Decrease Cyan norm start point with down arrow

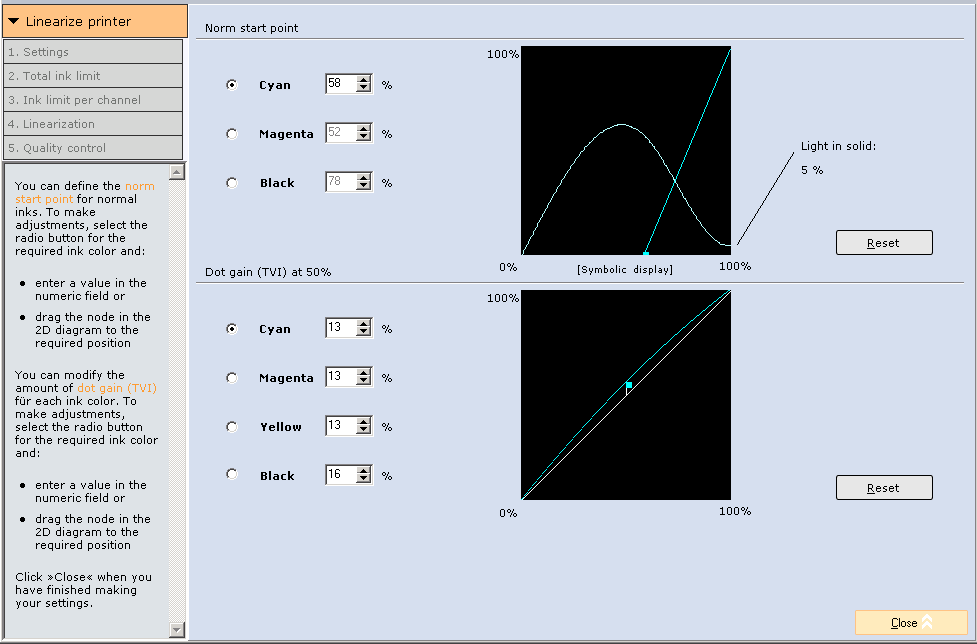pos(364,88)
